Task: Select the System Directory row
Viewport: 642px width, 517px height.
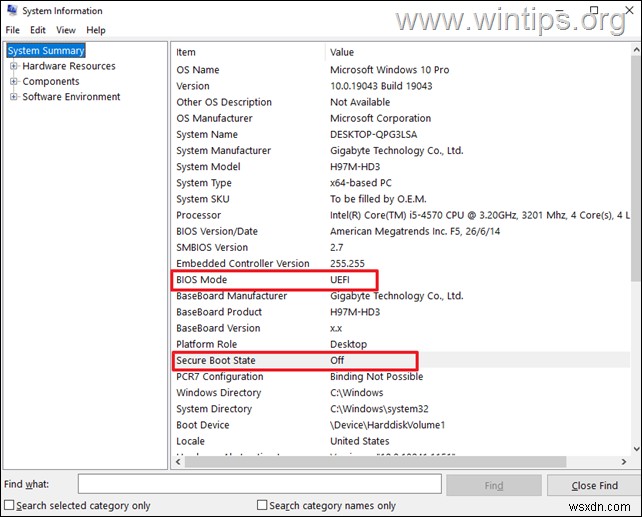Action: pos(401,409)
